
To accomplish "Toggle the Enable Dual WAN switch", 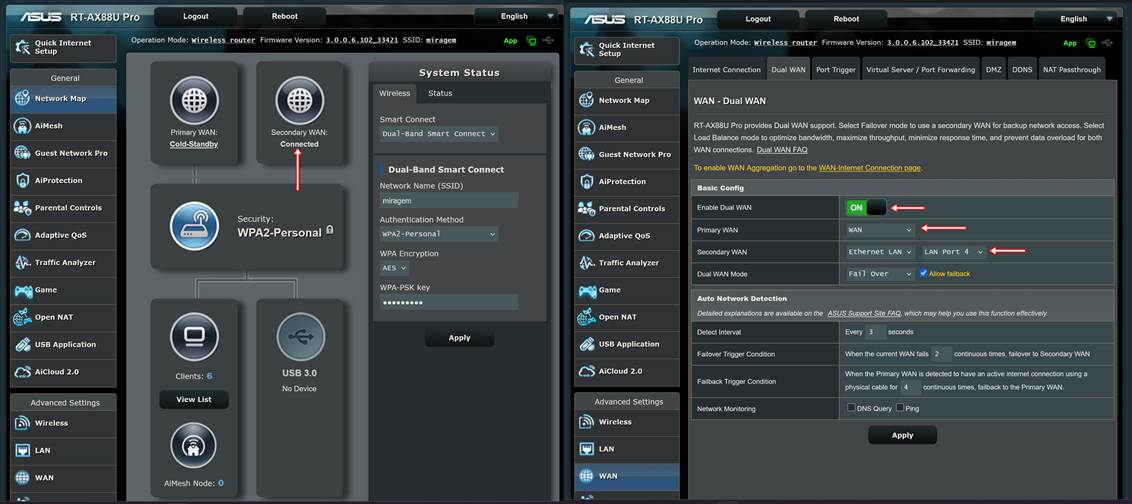I will (x=866, y=208).
